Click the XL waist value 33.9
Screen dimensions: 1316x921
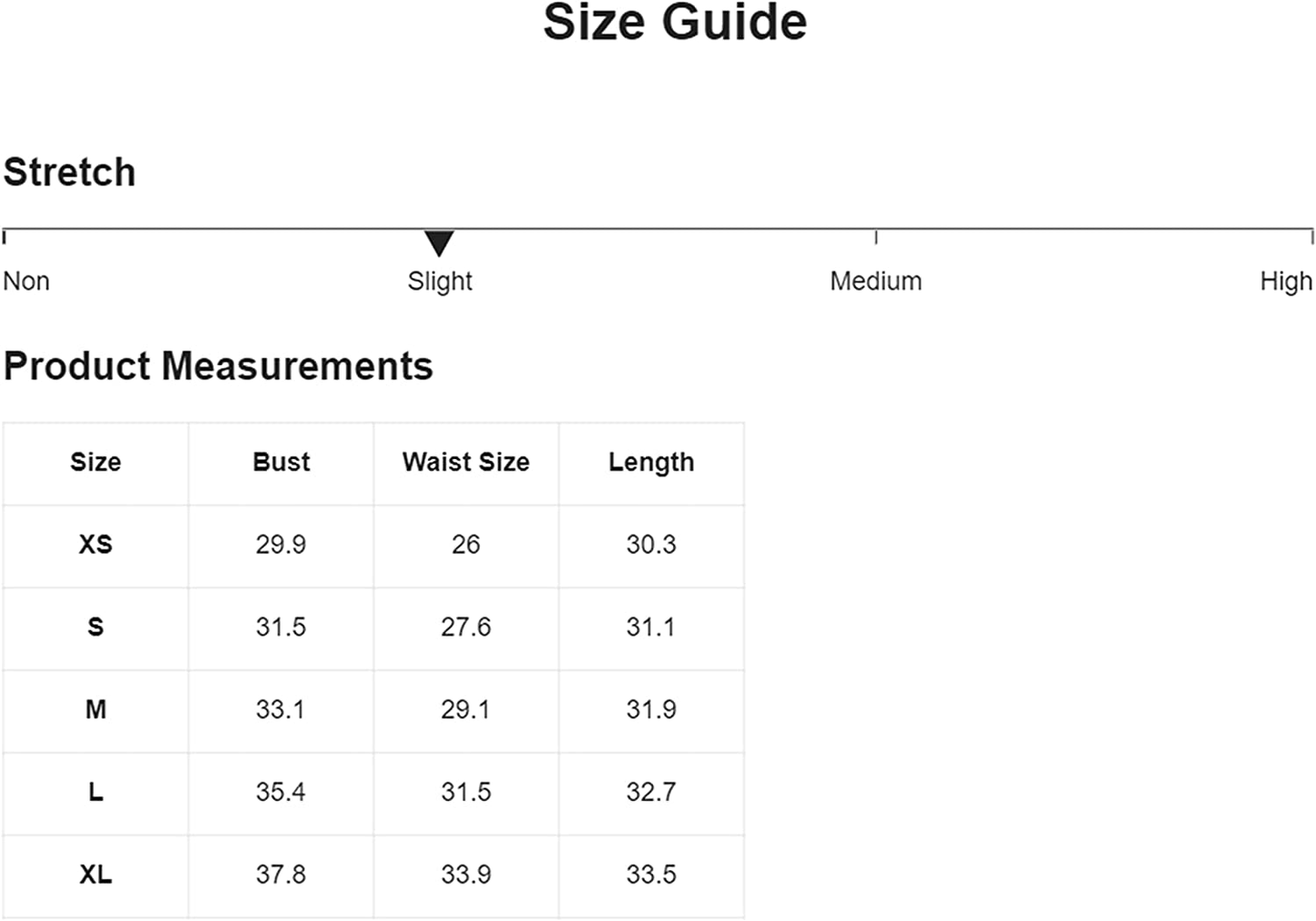[466, 875]
